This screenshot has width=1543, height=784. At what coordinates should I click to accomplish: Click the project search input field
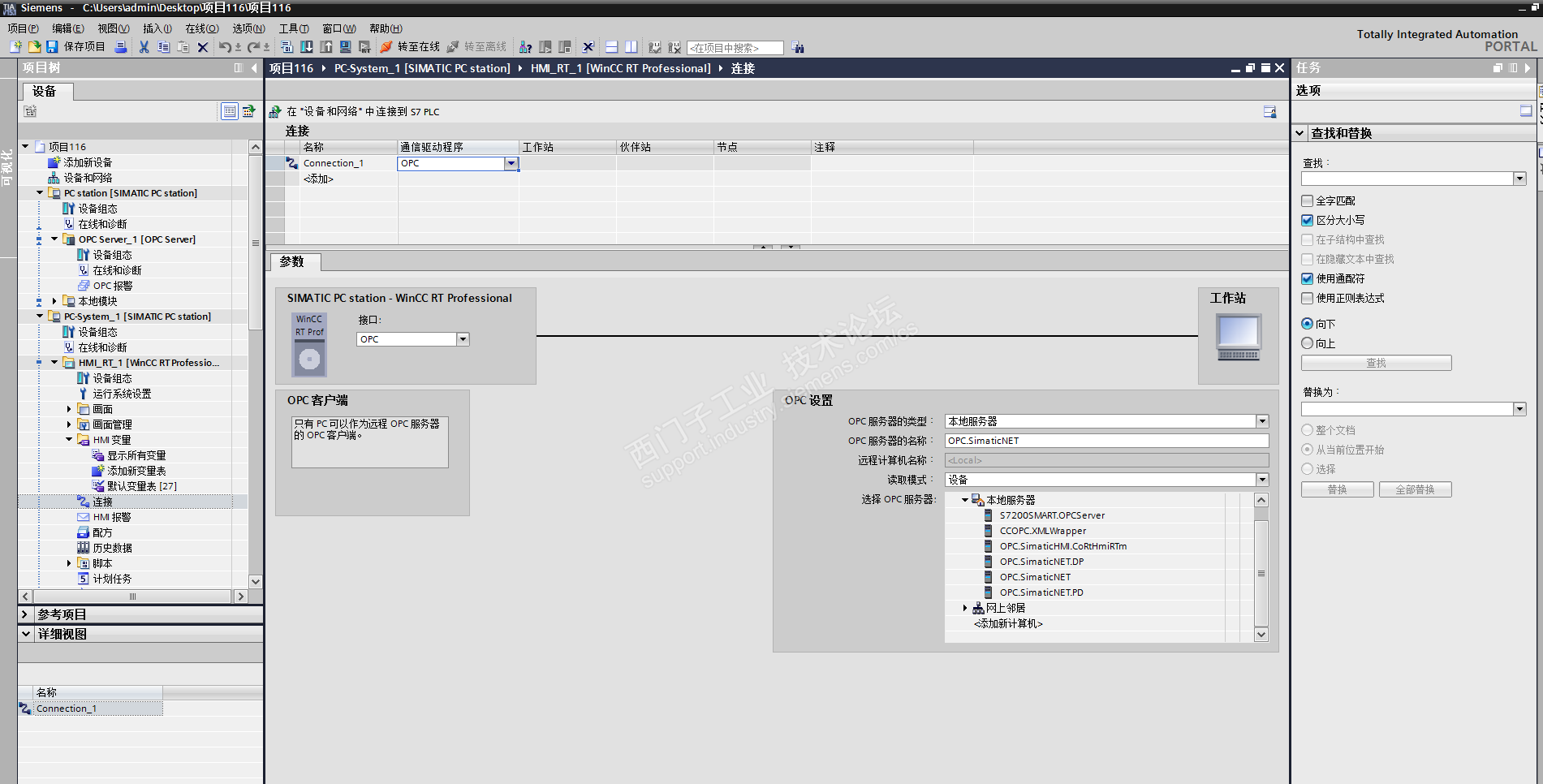coord(735,48)
